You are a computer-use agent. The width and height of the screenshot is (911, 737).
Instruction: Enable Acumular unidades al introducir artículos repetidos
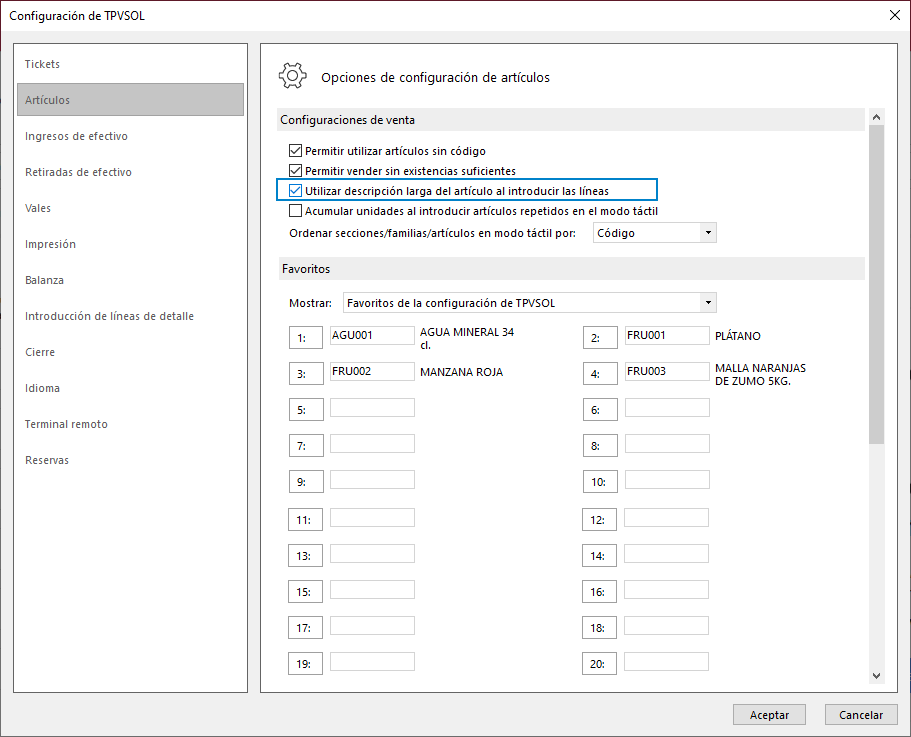point(295,210)
